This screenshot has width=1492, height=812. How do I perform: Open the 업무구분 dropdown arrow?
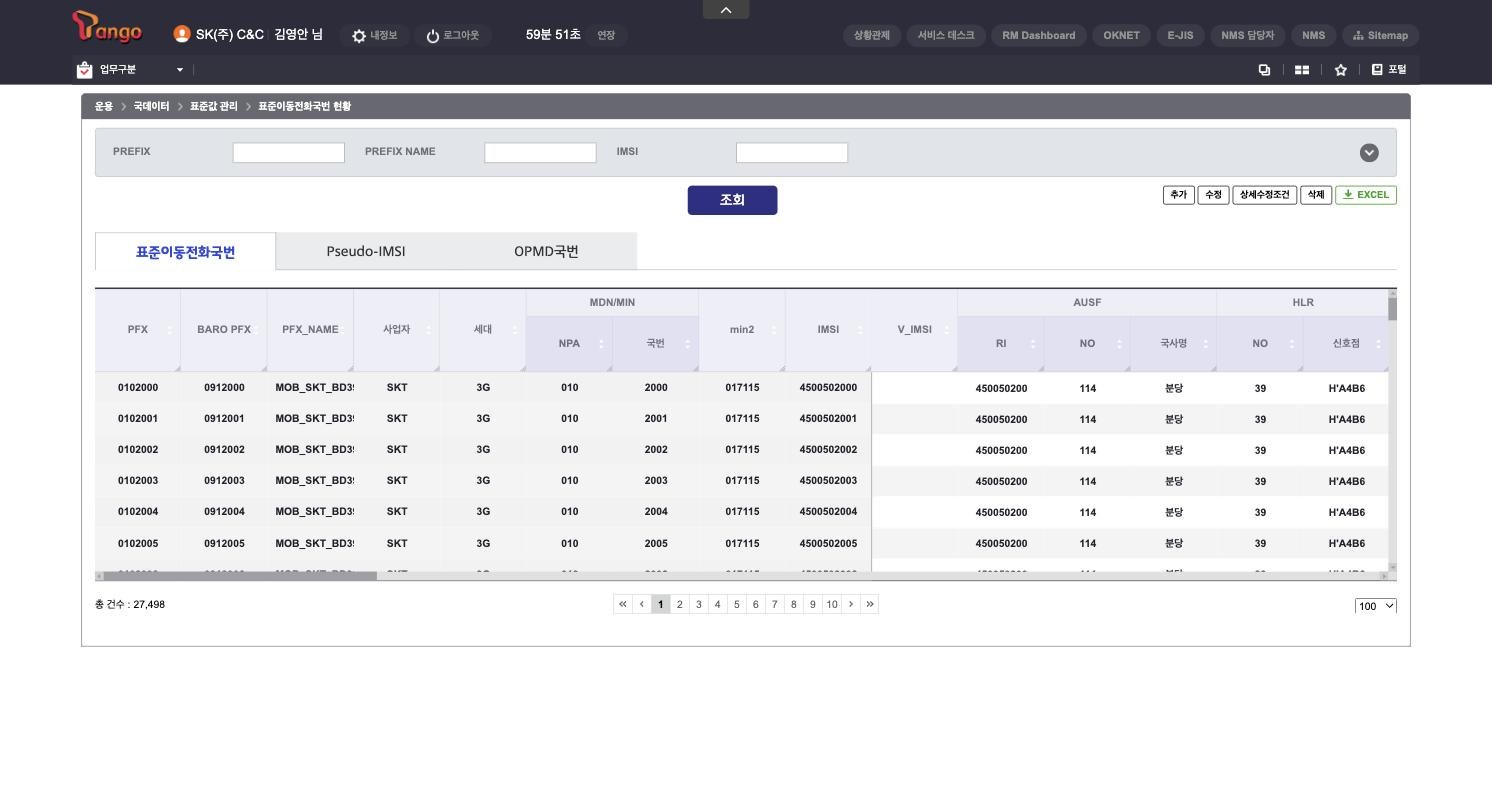click(180, 70)
